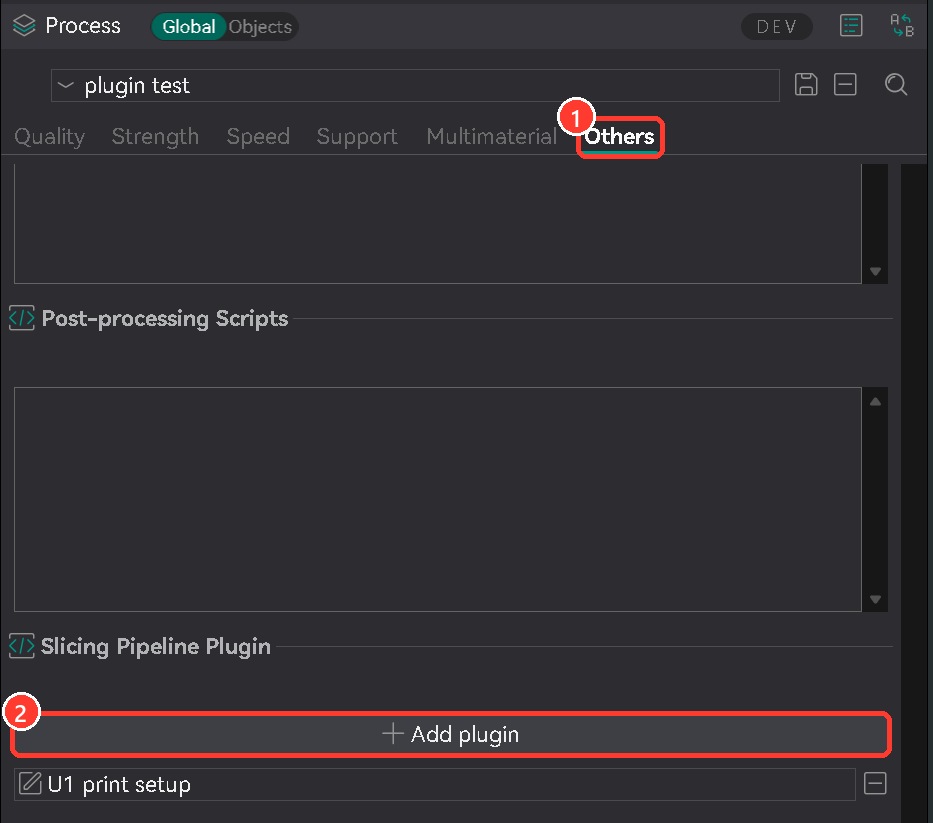The image size is (933, 823).
Task: Click the 'Post-processing Scripts' section heading
Action: 165,318
